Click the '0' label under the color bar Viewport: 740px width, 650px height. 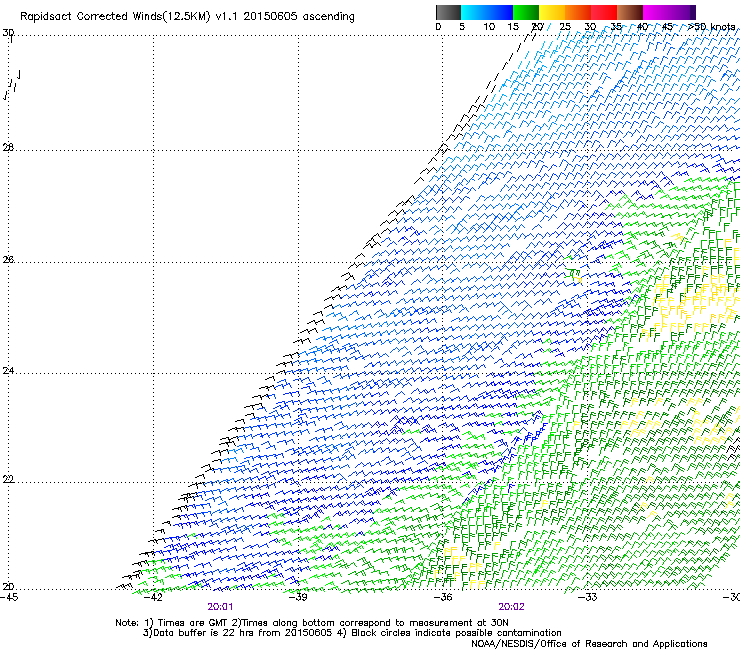coord(438,27)
